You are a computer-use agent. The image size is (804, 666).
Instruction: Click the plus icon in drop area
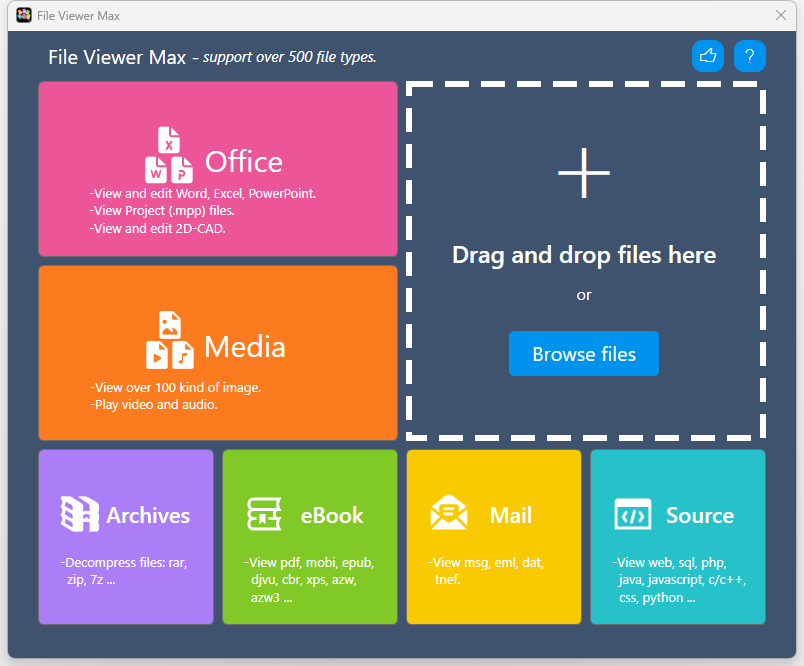click(584, 173)
